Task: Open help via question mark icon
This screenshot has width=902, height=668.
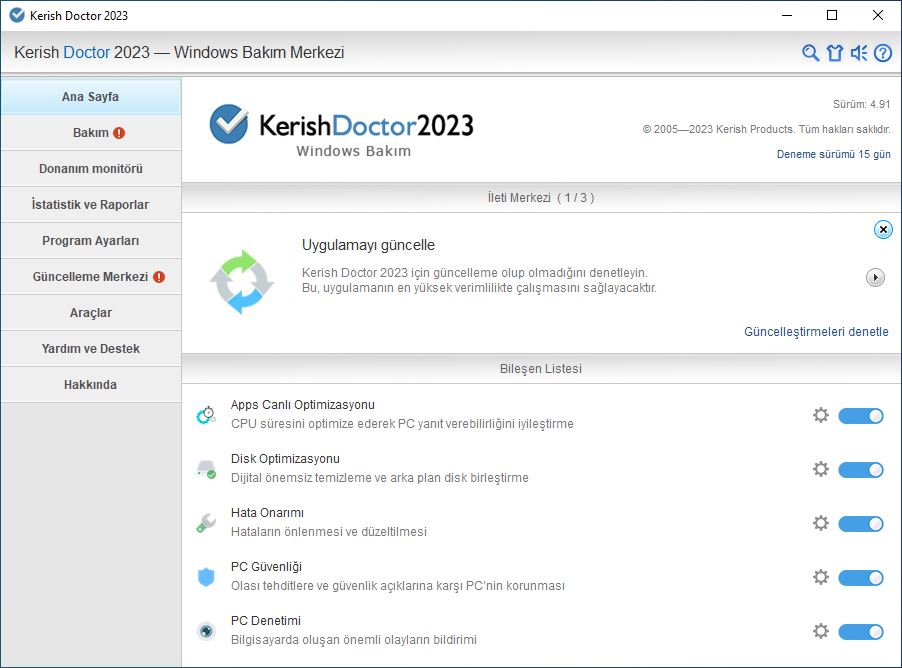Action: (883, 53)
